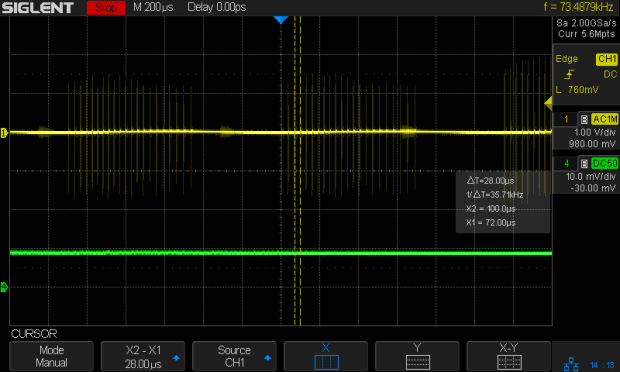620x372 pixels.
Task: Click the red Stop status indicator
Action: (x=106, y=8)
